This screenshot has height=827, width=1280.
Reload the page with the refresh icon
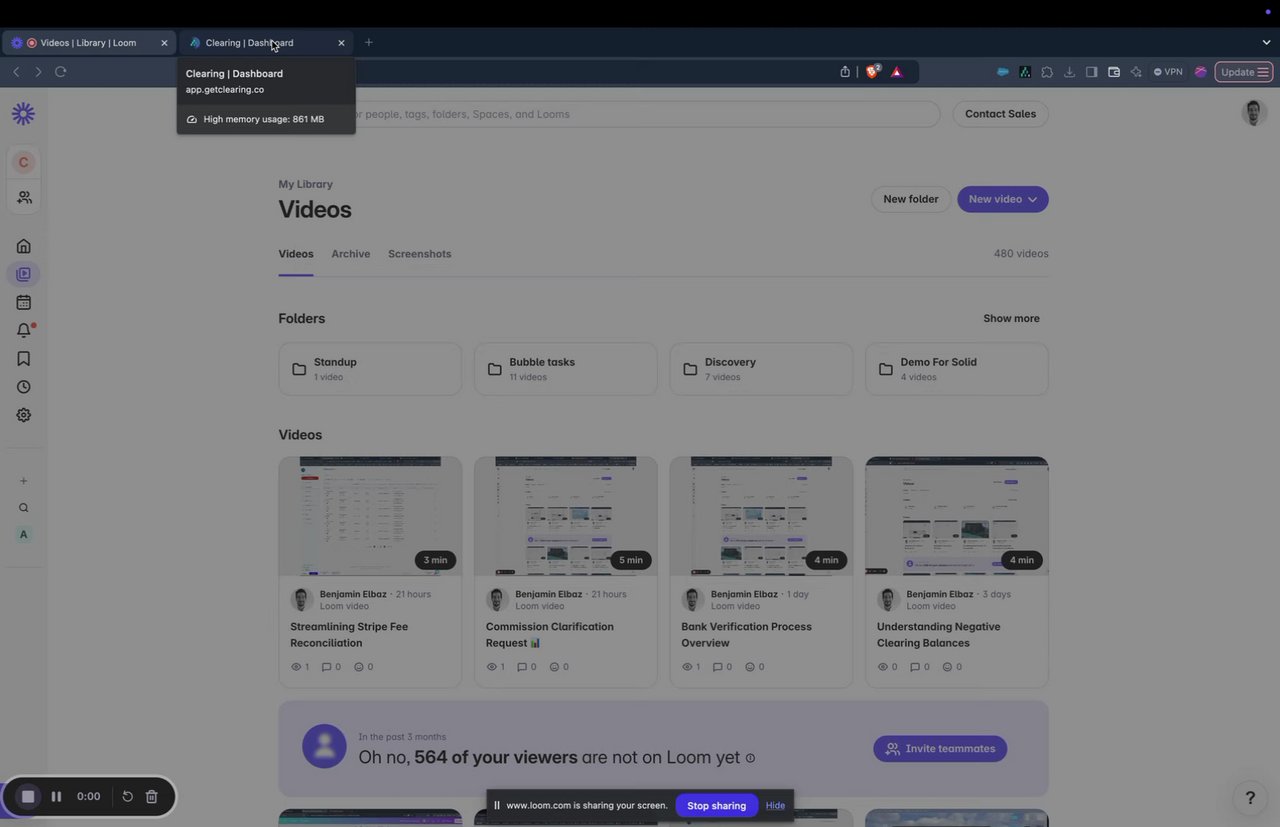click(61, 72)
